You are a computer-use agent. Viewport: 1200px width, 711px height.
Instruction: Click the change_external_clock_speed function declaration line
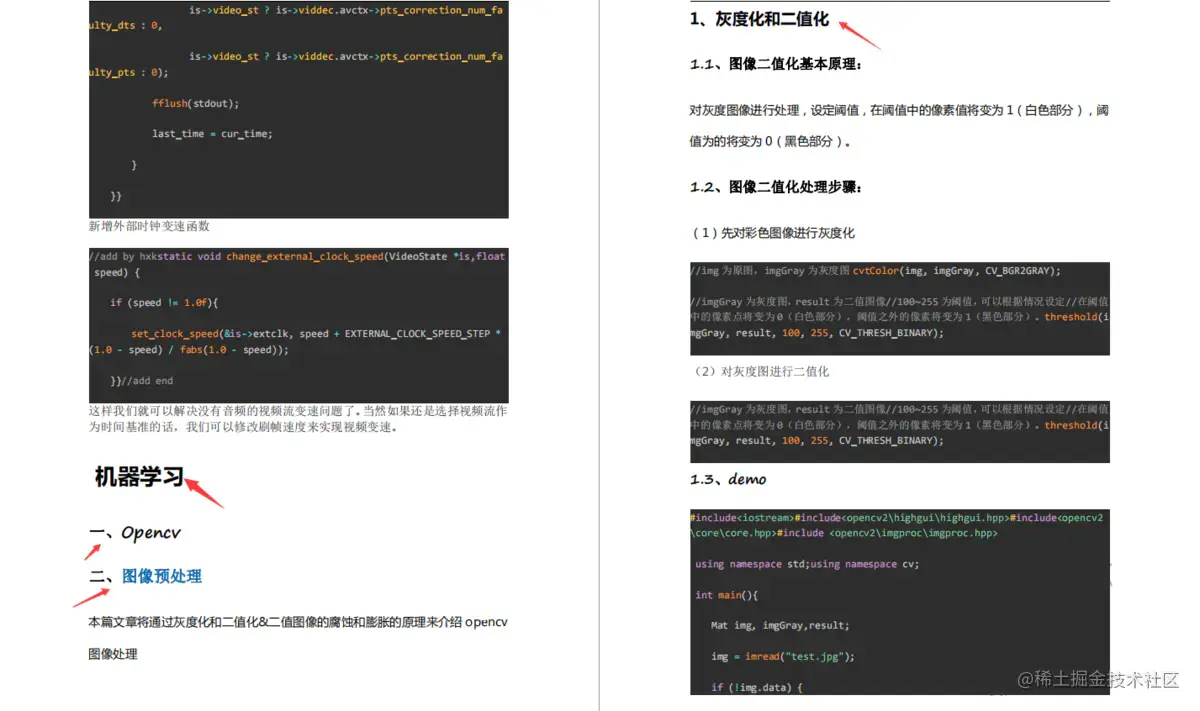pyautogui.click(x=297, y=256)
